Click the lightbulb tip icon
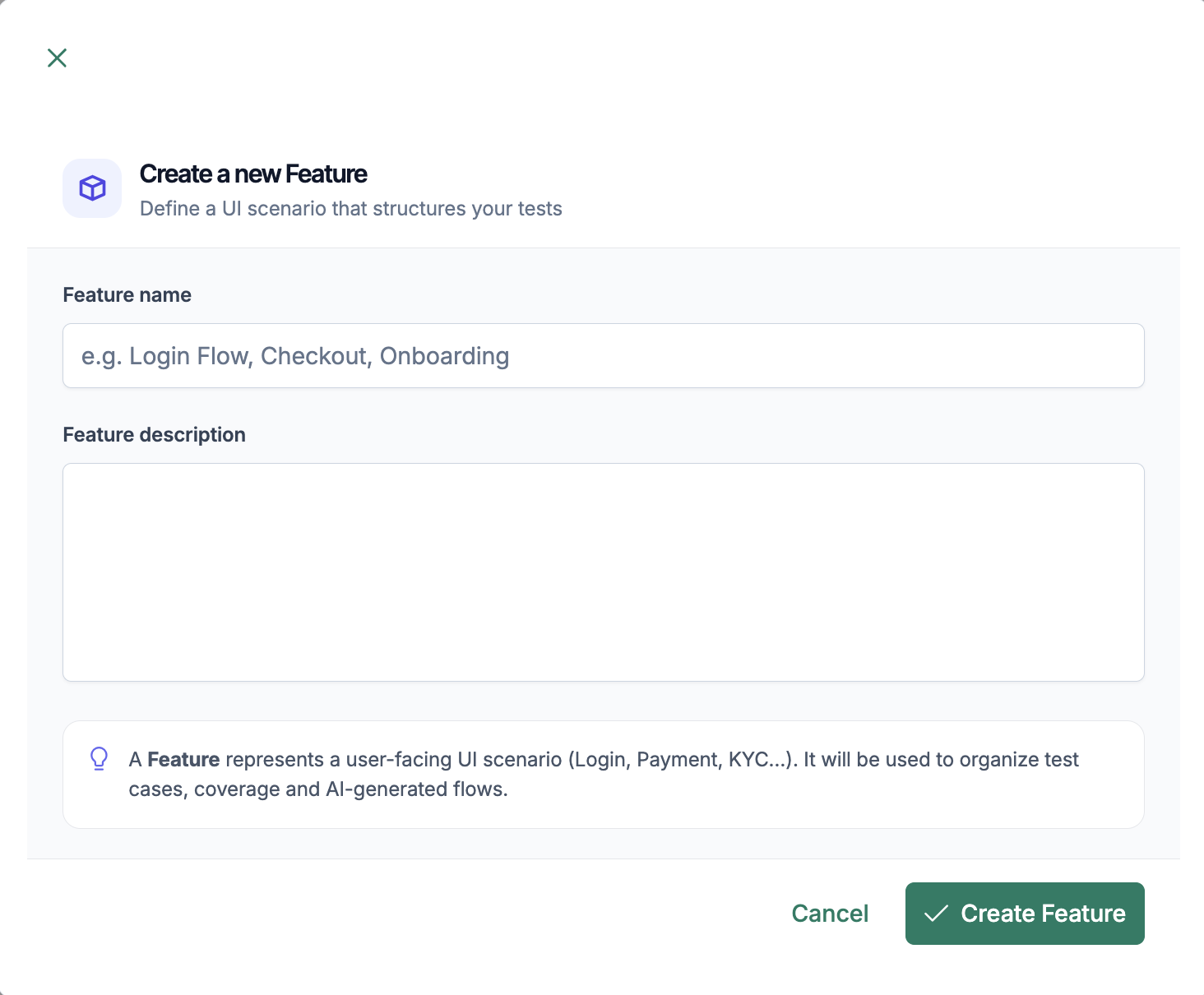The height and width of the screenshot is (995, 1204). click(x=99, y=758)
